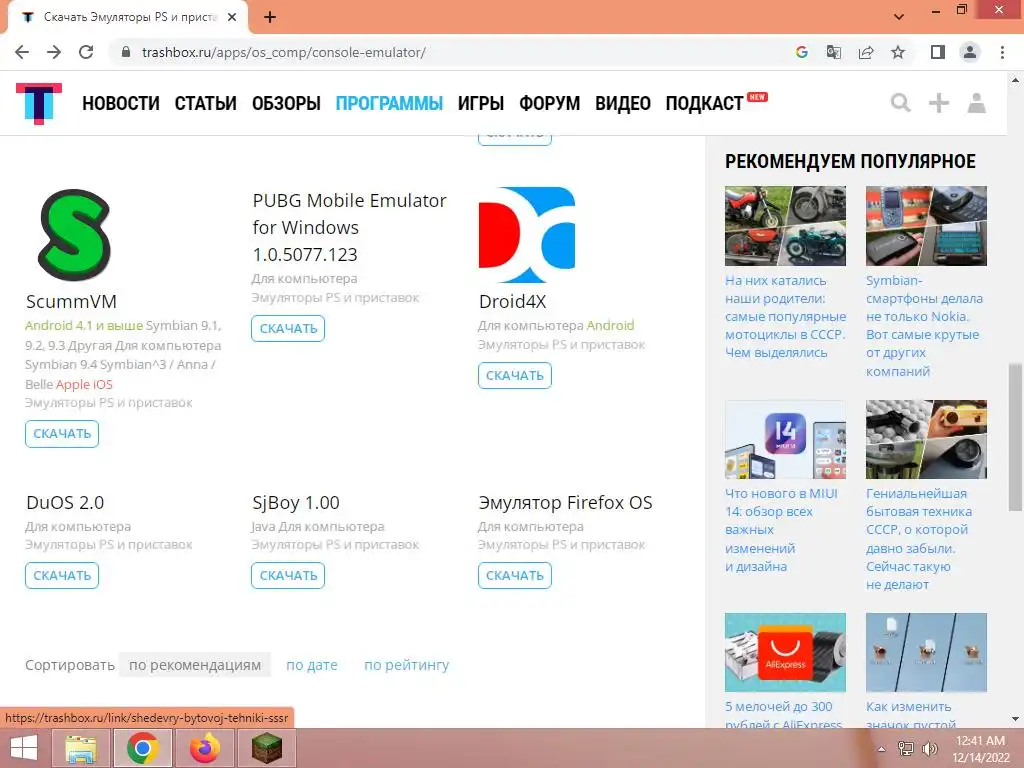This screenshot has height=768, width=1024.
Task: Click the ScummVM green S icon
Action: coord(74,236)
